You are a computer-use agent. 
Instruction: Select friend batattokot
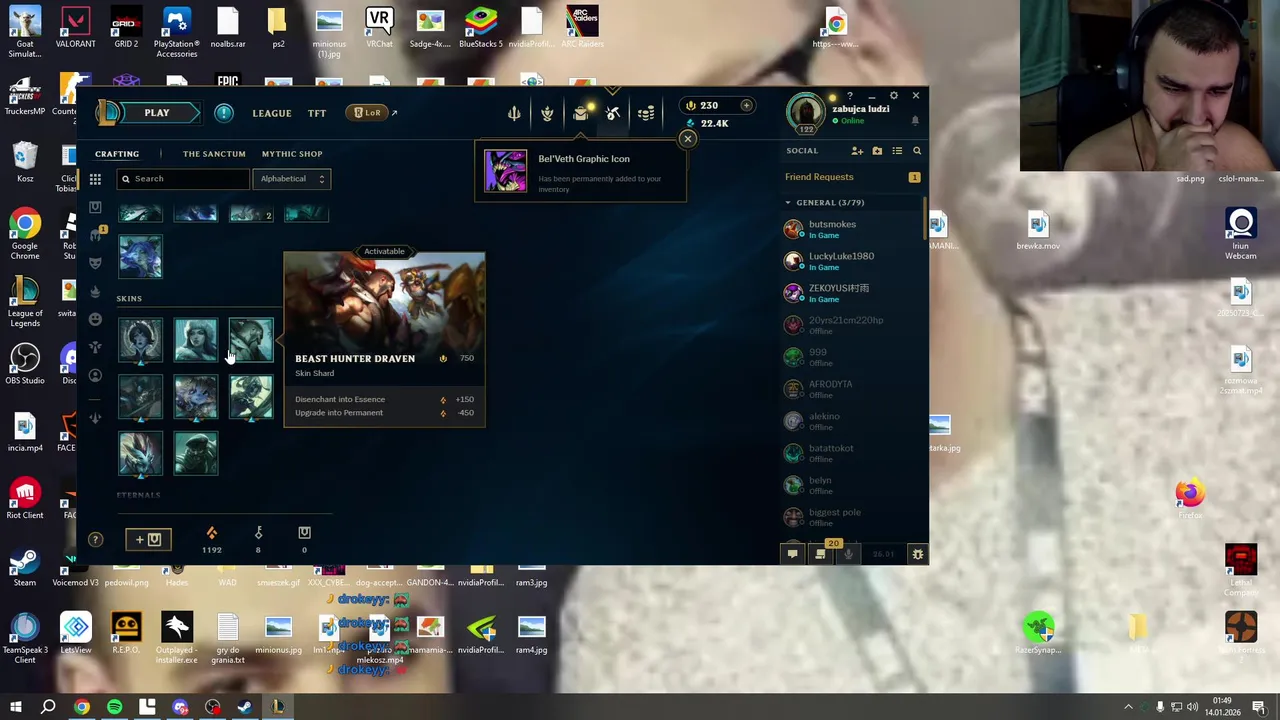click(x=852, y=453)
